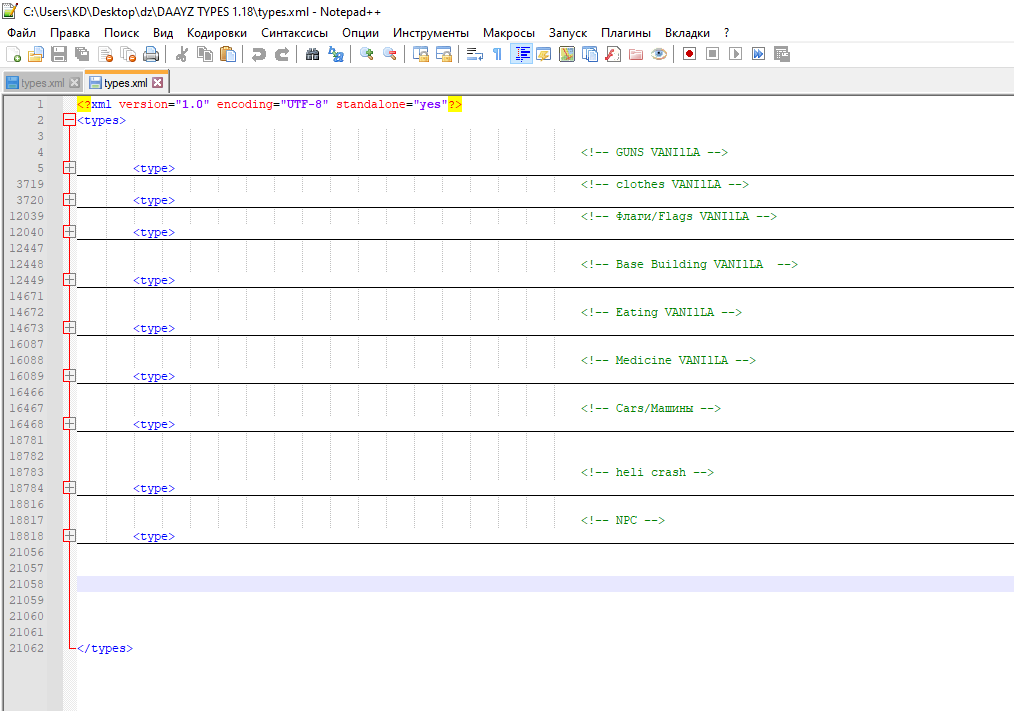Expand the NPC section fold marker
The image size is (1014, 711).
click(x=68, y=536)
